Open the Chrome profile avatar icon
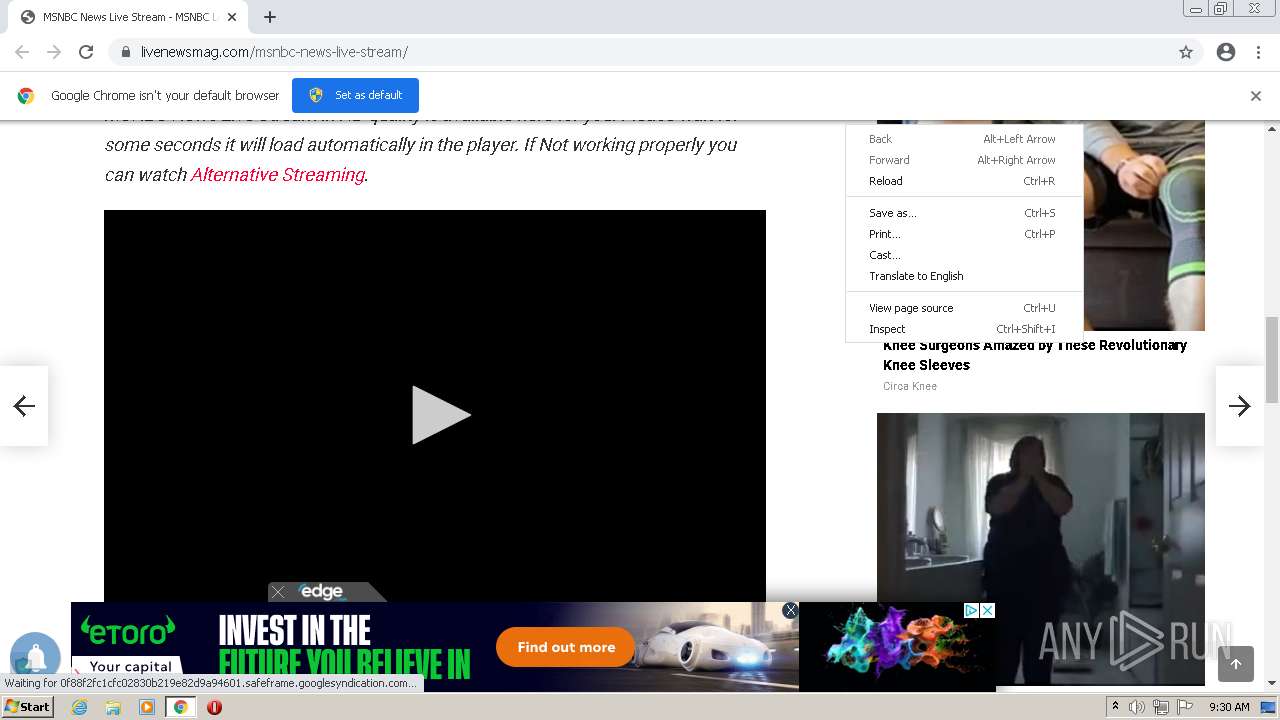 [1226, 52]
